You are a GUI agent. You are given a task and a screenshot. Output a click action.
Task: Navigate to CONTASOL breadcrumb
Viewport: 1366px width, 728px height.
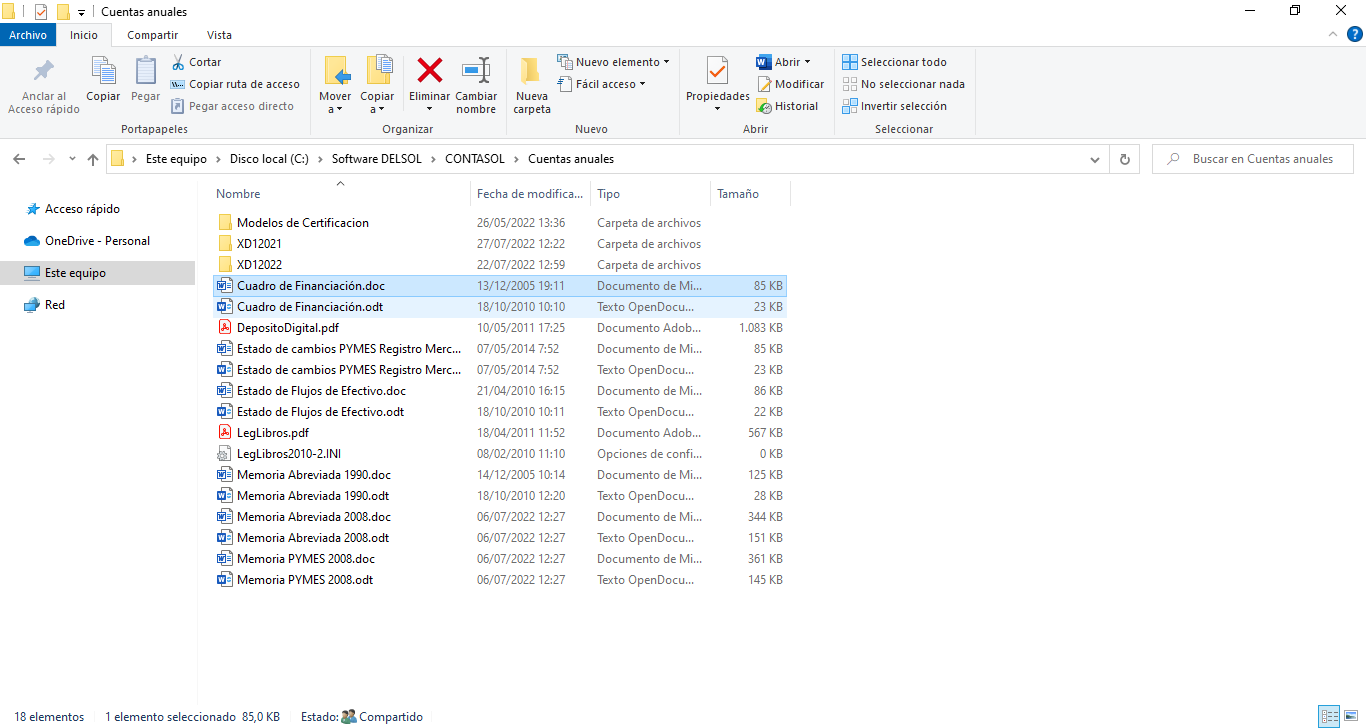477,159
